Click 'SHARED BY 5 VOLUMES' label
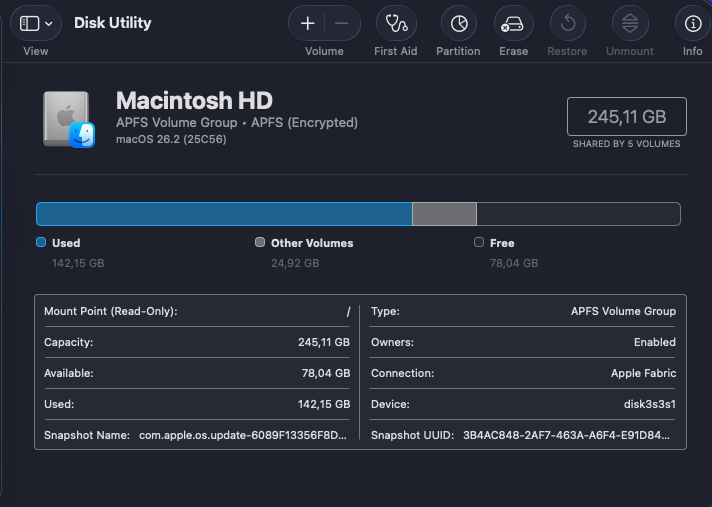712x507 pixels. [x=627, y=144]
